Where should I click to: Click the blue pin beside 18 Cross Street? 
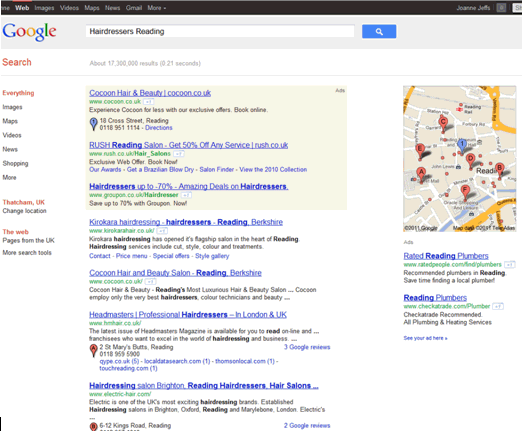coord(94,124)
